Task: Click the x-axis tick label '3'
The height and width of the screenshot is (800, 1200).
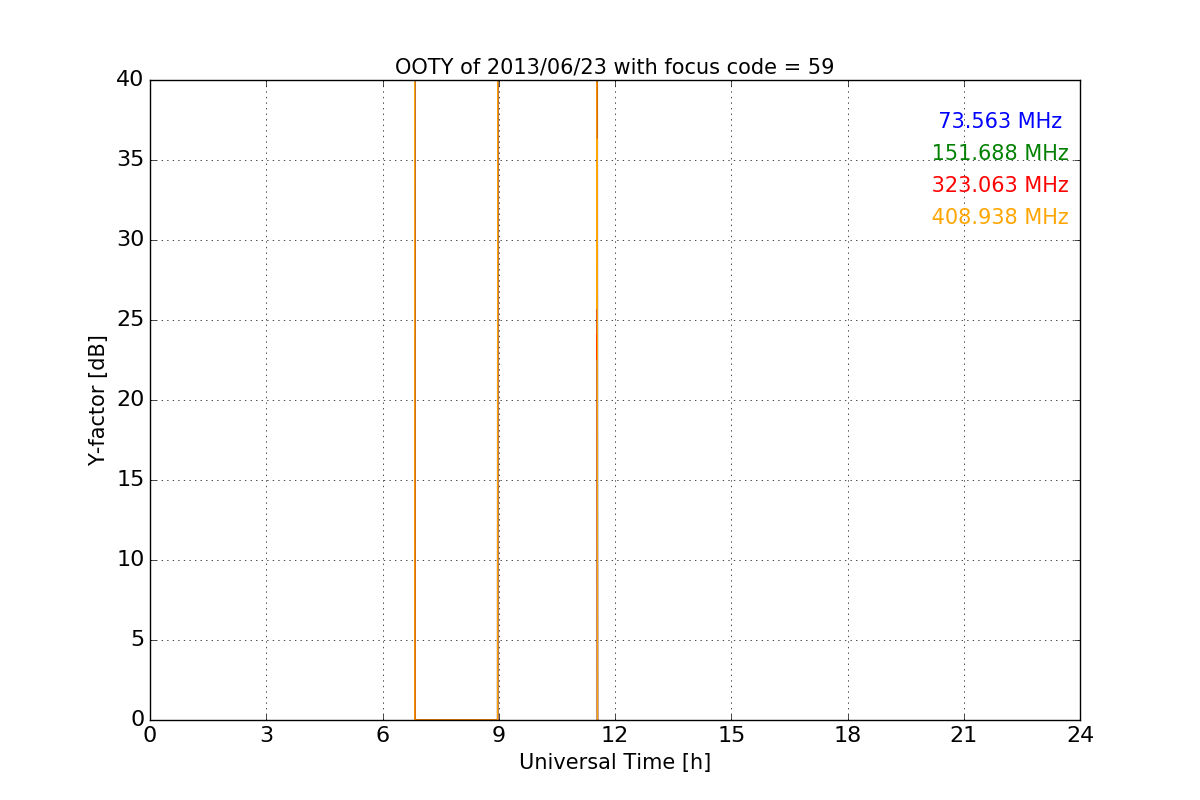Action: tap(266, 735)
